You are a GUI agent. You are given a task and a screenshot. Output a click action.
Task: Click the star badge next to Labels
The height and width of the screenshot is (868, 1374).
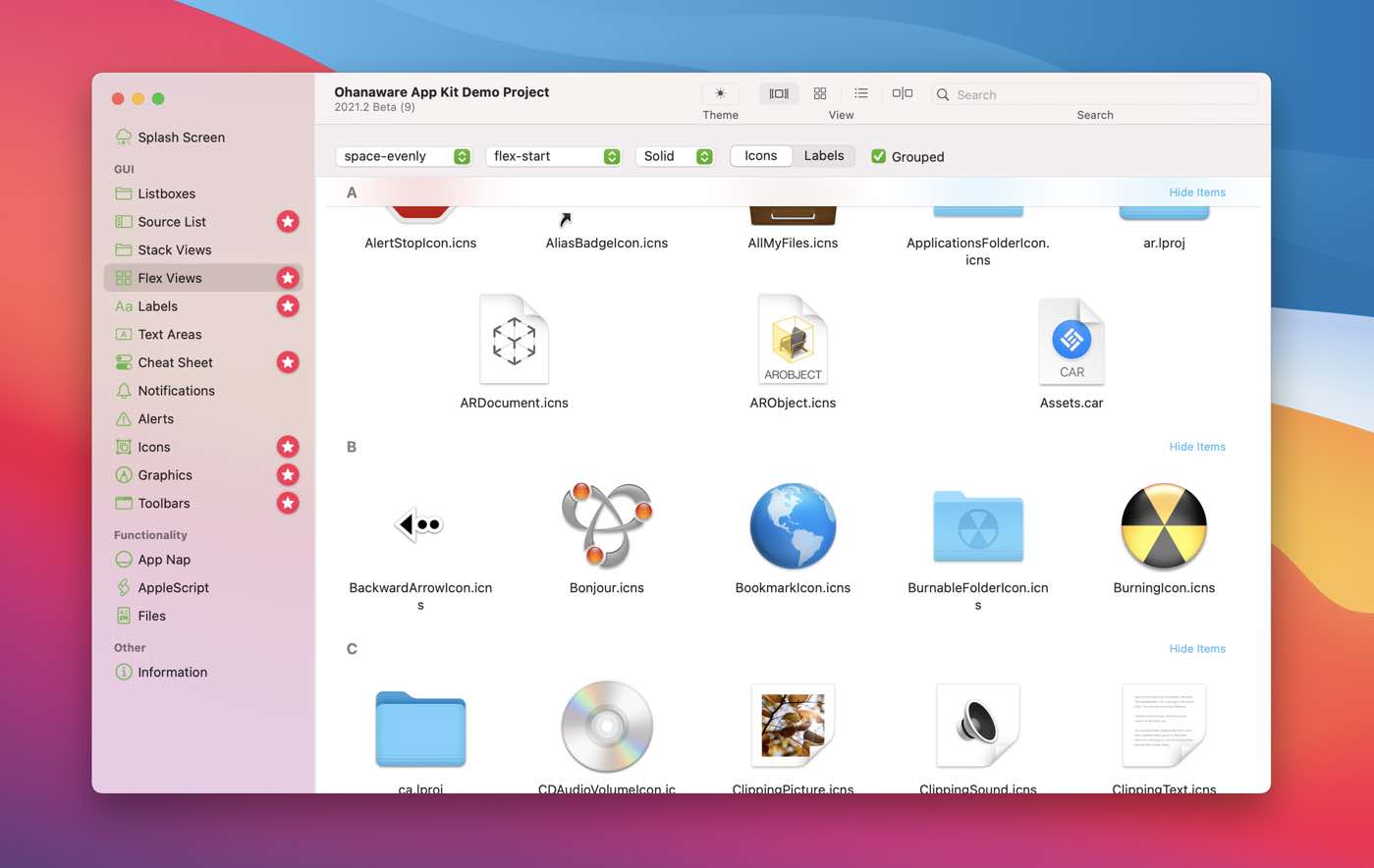point(288,306)
